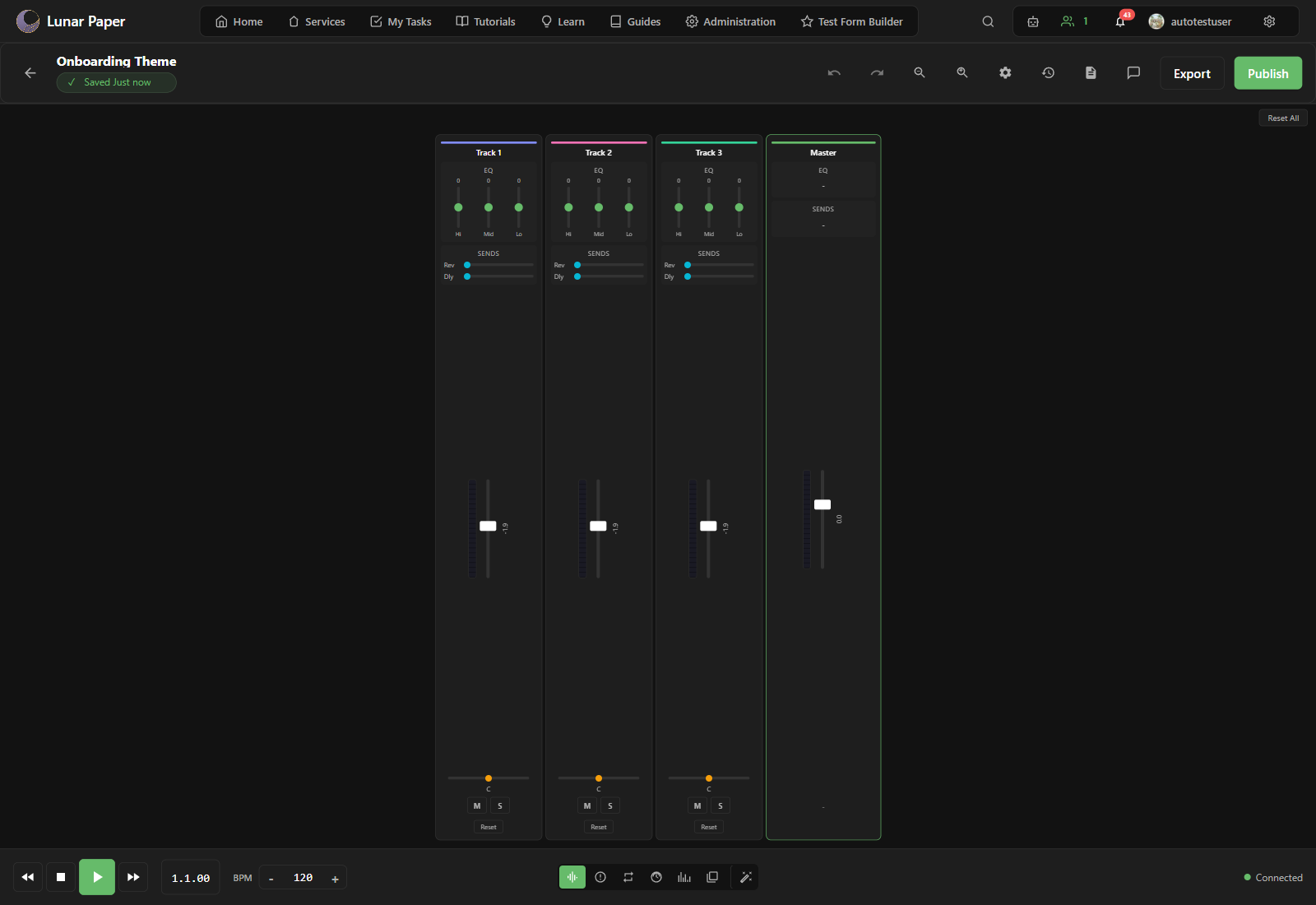Viewport: 1316px width, 905px height.
Task: Solo Track 1 with S button
Action: [500, 805]
